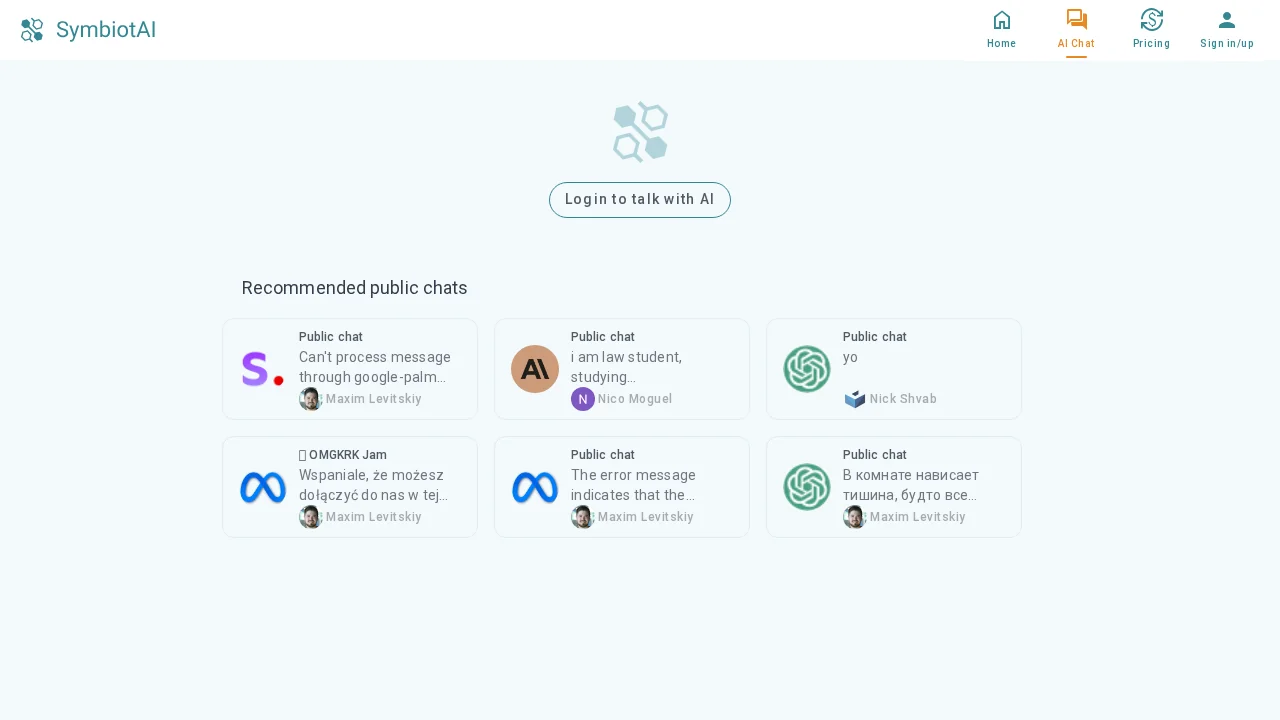Click the Sign in/up person icon

tap(1227, 20)
